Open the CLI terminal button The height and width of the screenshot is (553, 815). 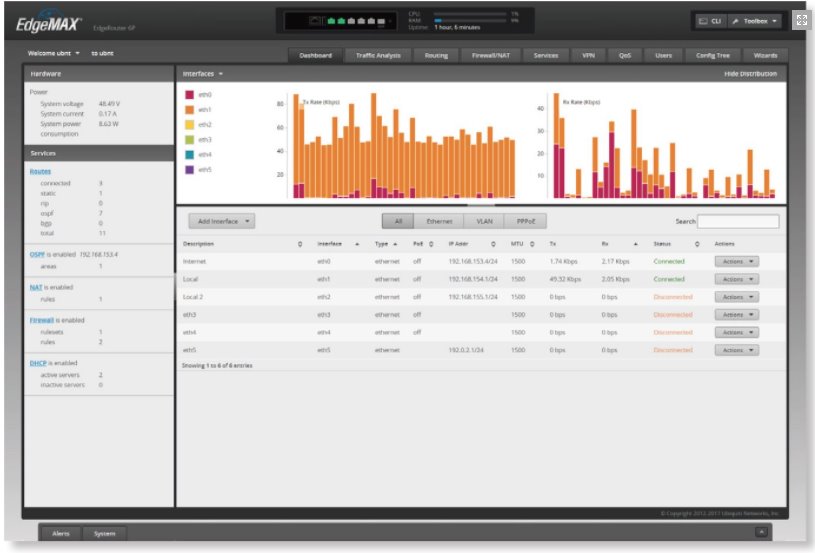(709, 21)
